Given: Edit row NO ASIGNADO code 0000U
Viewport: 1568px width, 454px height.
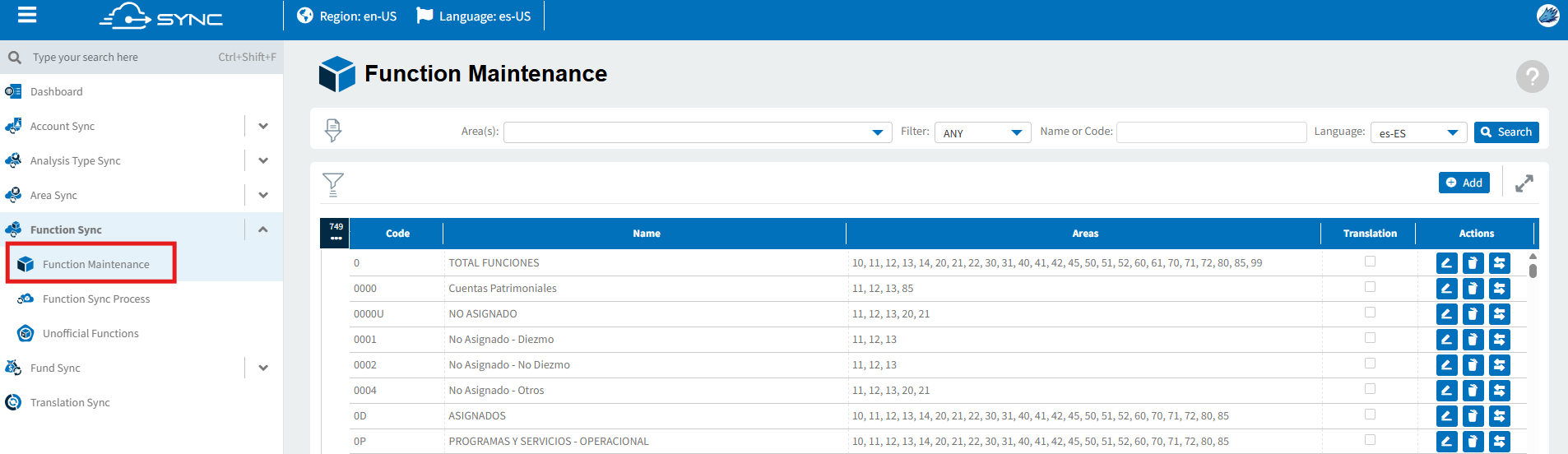Looking at the screenshot, I should click(1446, 314).
